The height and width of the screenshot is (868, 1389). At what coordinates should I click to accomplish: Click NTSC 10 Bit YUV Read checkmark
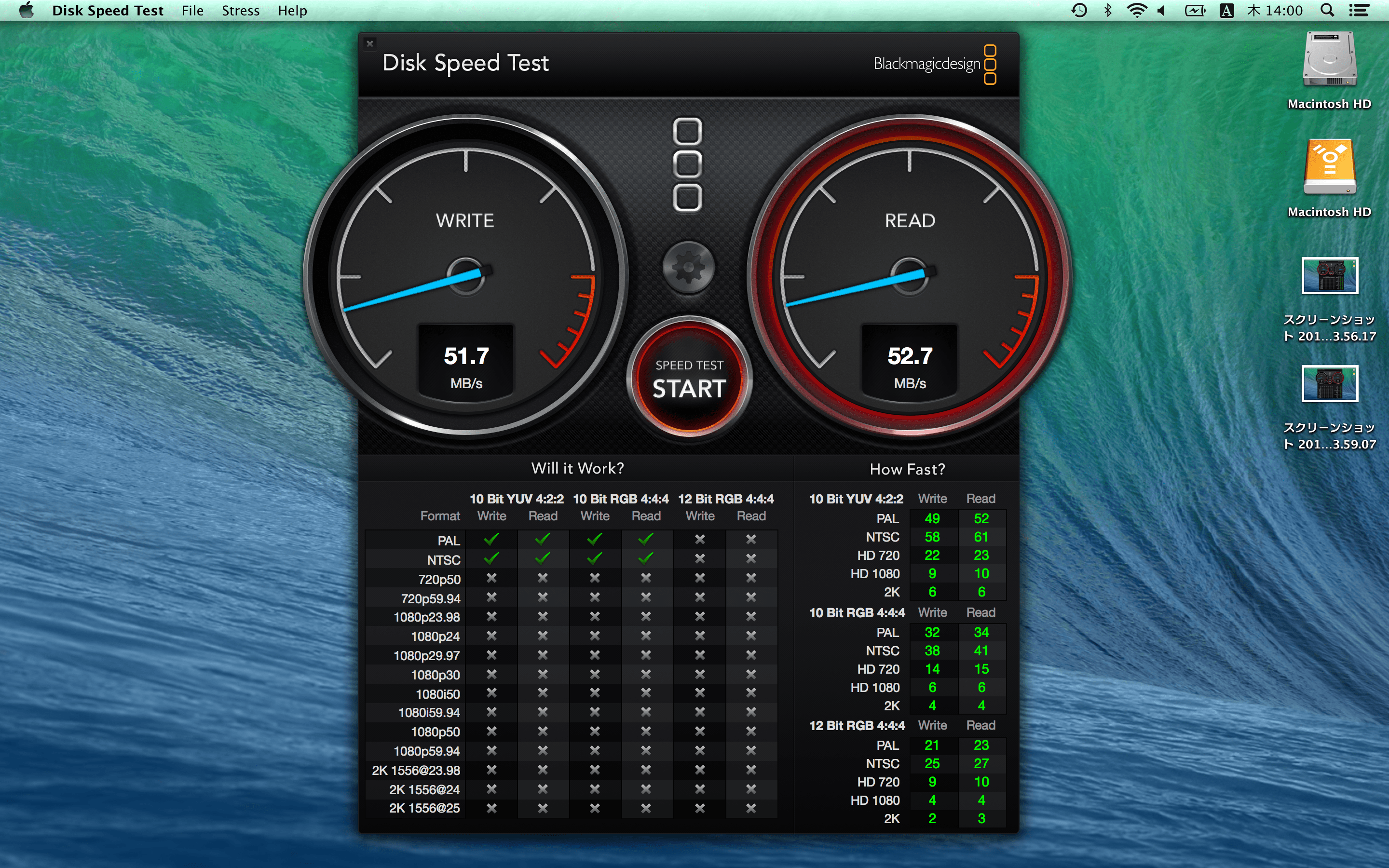point(543,558)
